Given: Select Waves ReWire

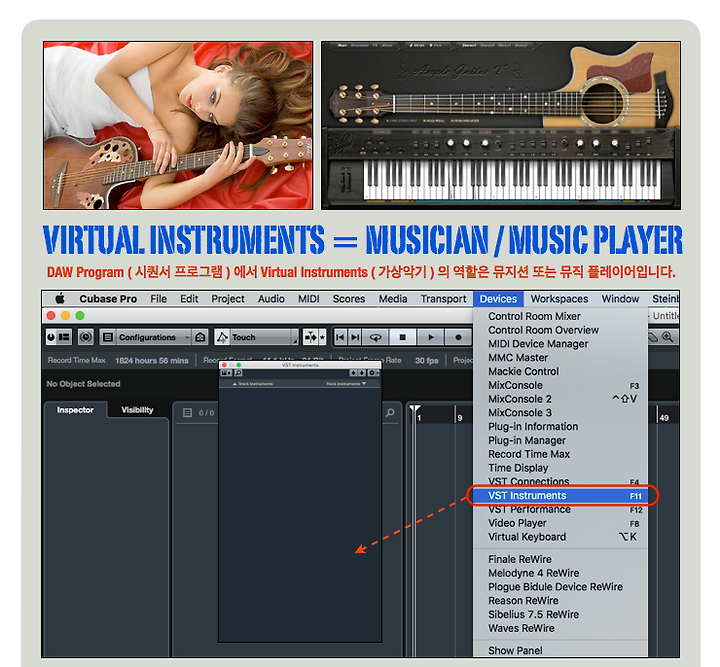Looking at the screenshot, I should (560, 628).
